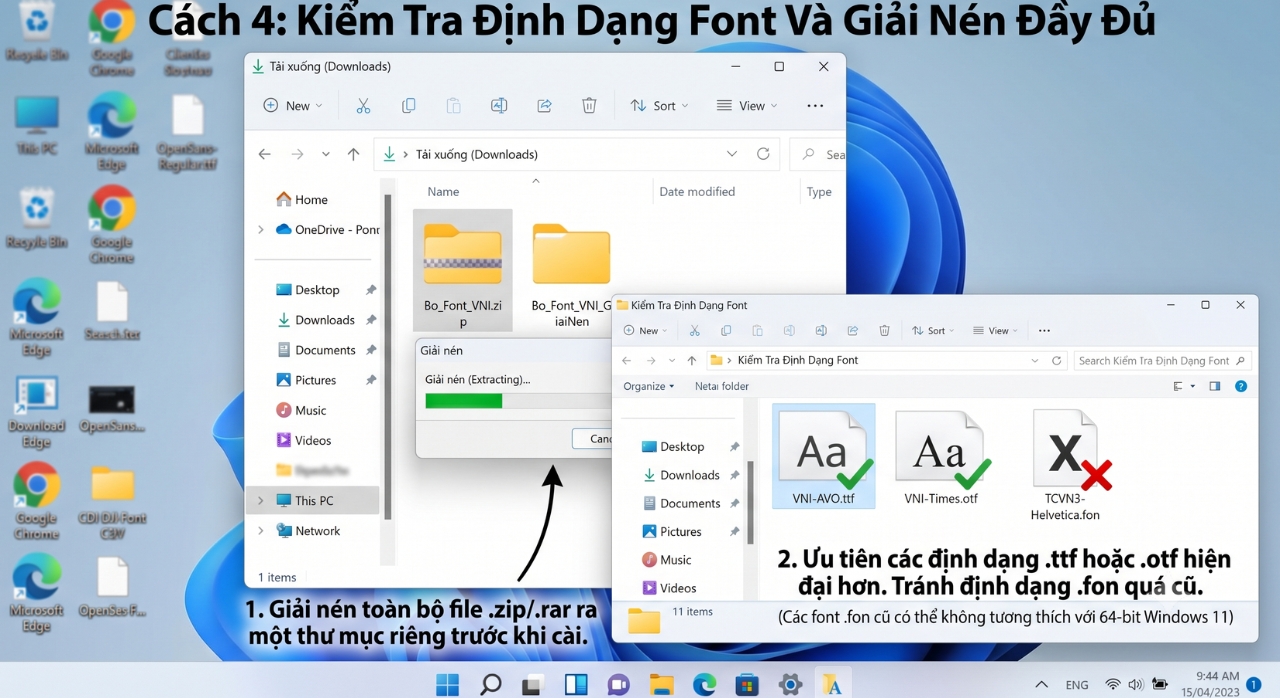The width and height of the screenshot is (1280, 698).
Task: Open View dropdown in Kiểm Tra Định Dạng Font window
Action: click(x=995, y=330)
